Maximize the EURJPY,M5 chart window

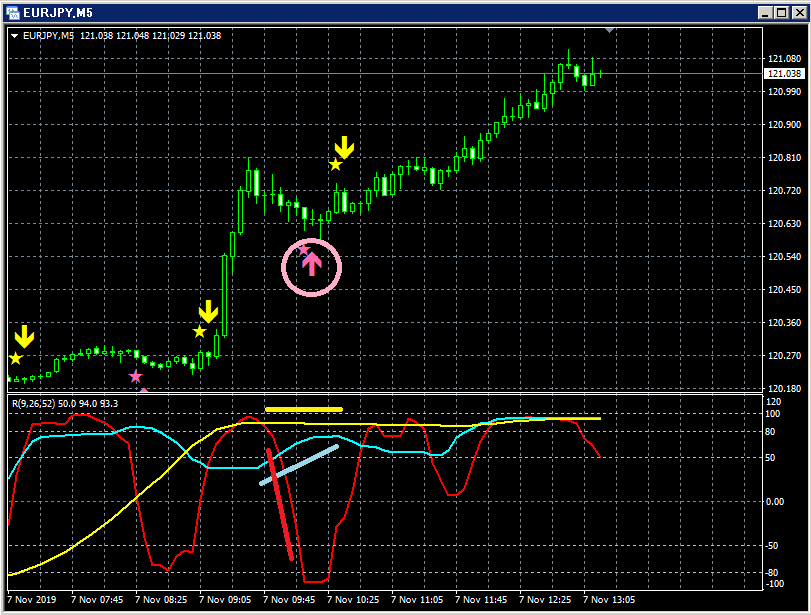click(782, 13)
